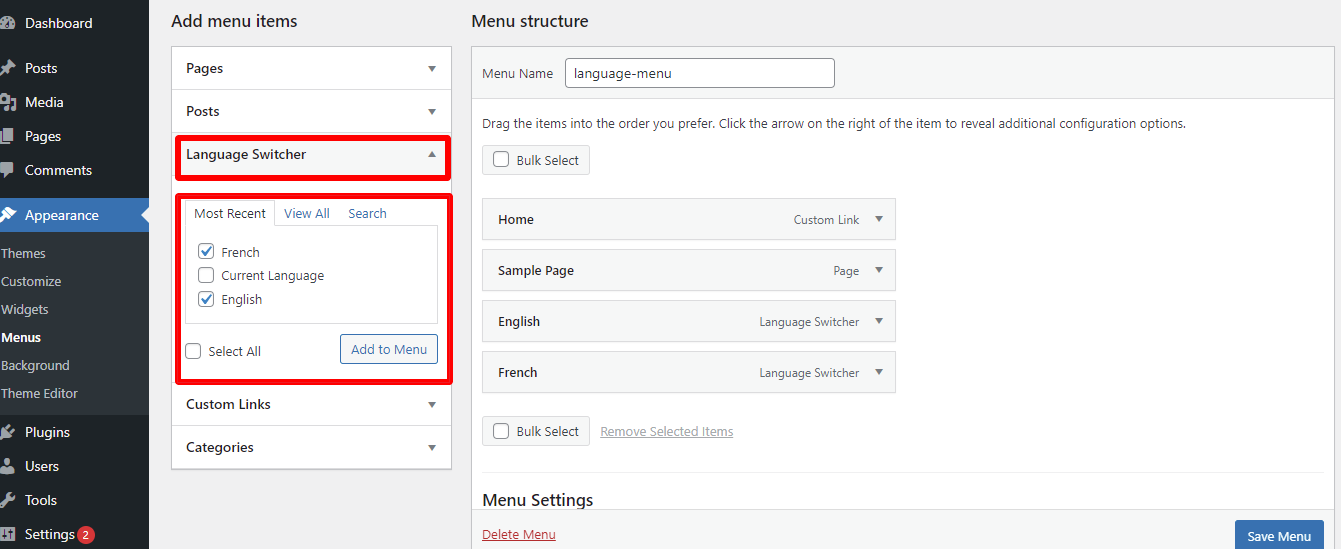The height and width of the screenshot is (549, 1341).
Task: Click the Users person icon
Action: coord(7,466)
